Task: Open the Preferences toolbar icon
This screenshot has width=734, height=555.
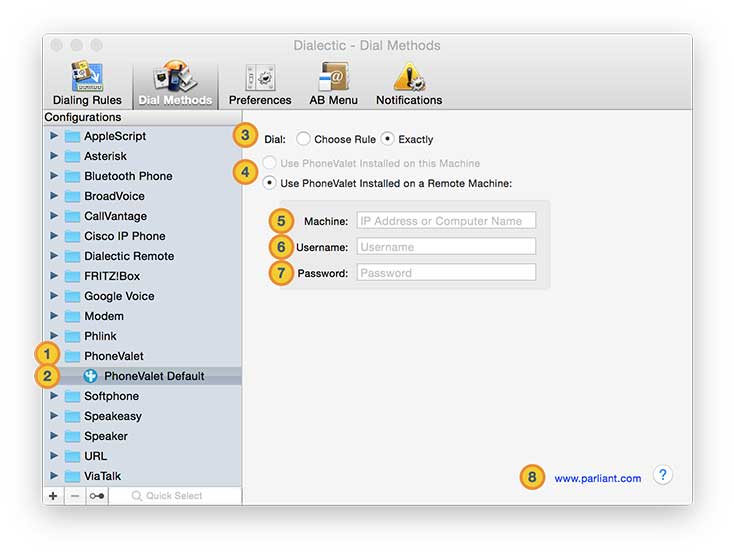Action: pos(260,77)
